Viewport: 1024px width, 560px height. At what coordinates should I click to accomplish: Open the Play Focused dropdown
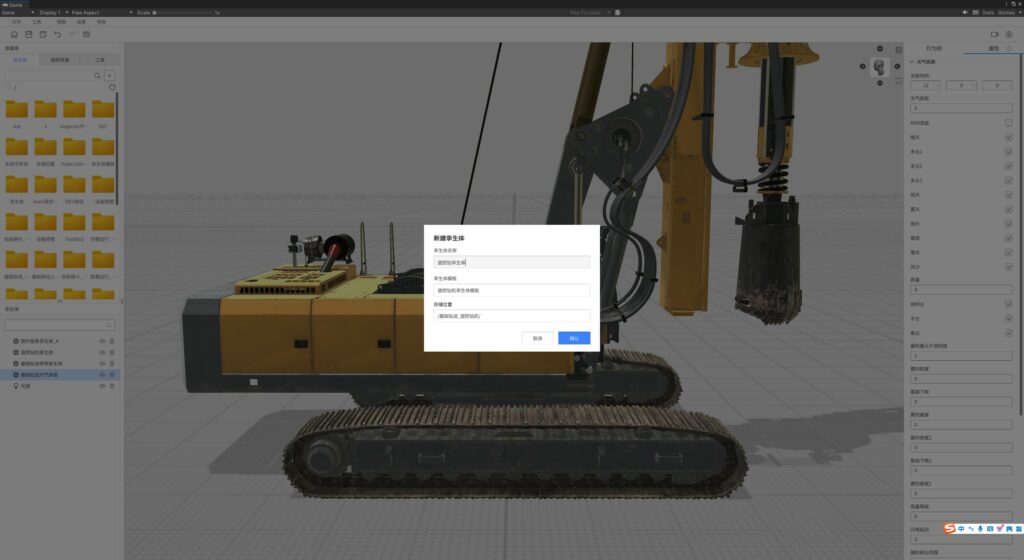(x=590, y=12)
